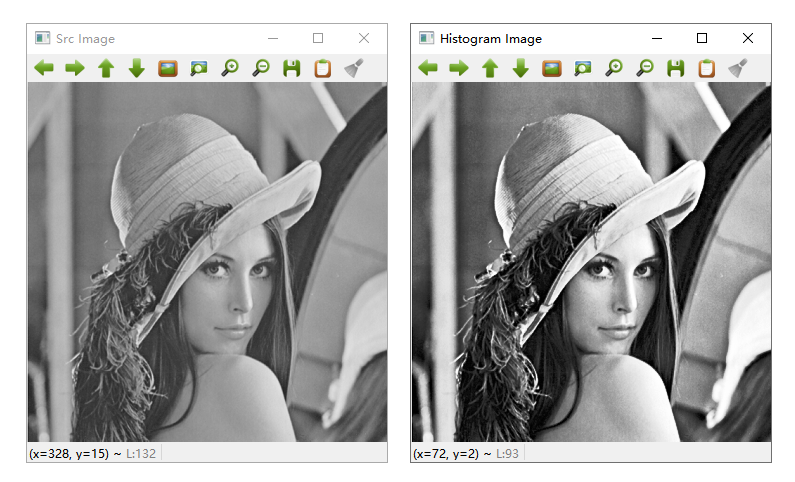
Task: Click the Histogram Image title text
Action: 491,39
